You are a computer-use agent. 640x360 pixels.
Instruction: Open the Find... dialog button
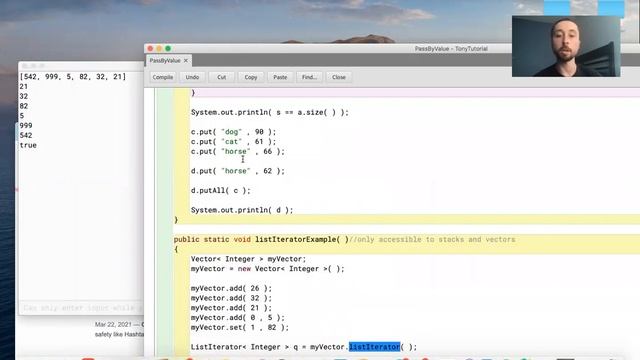(309, 77)
